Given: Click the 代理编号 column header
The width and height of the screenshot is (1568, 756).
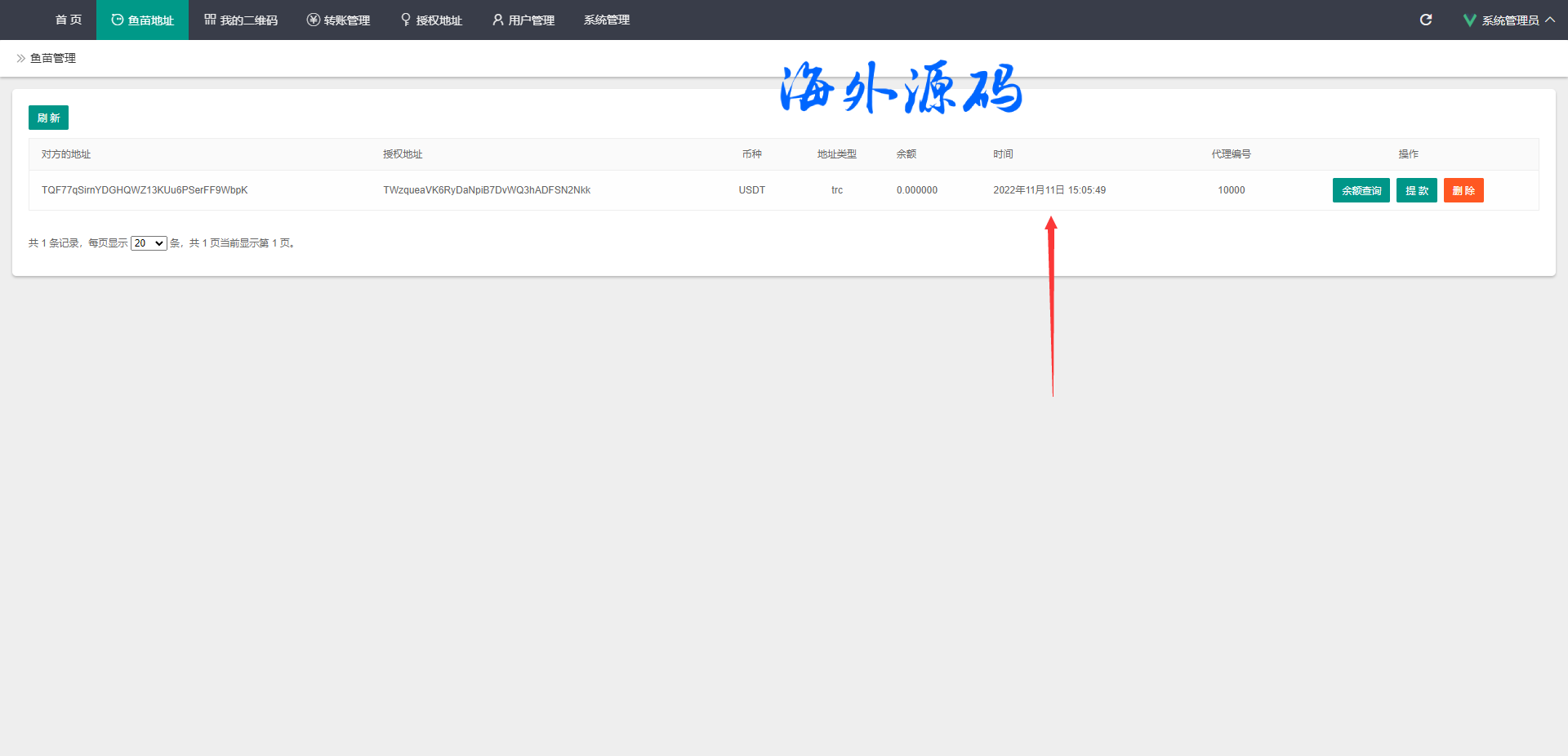Looking at the screenshot, I should coord(1231,154).
